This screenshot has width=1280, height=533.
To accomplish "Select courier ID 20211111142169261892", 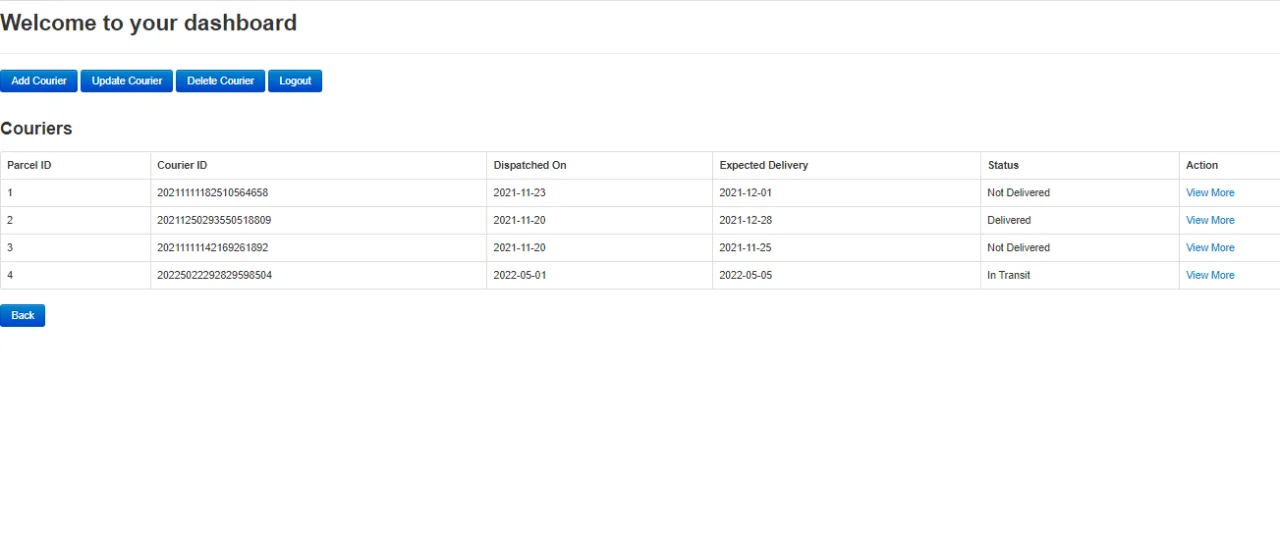I will (213, 248).
